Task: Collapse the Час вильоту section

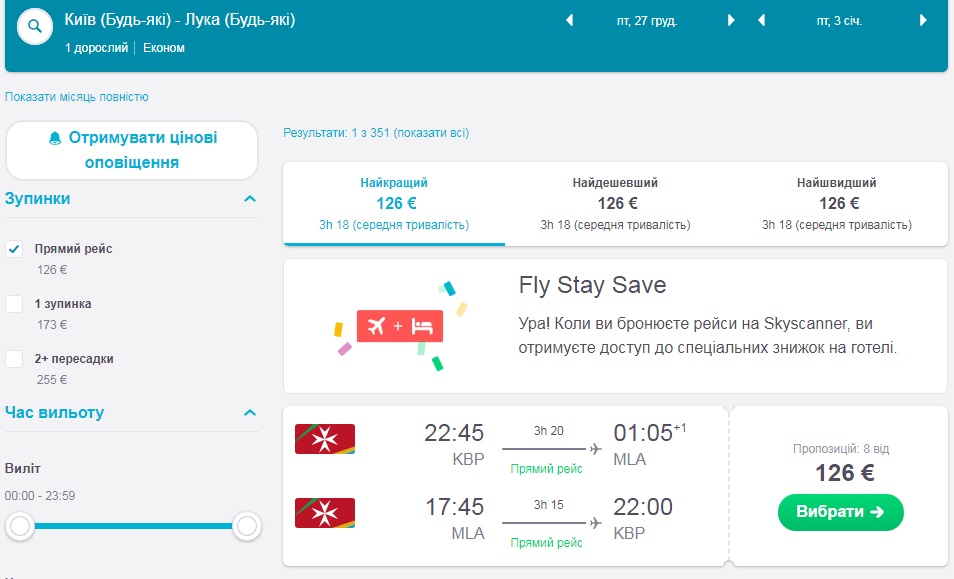Action: click(x=250, y=413)
